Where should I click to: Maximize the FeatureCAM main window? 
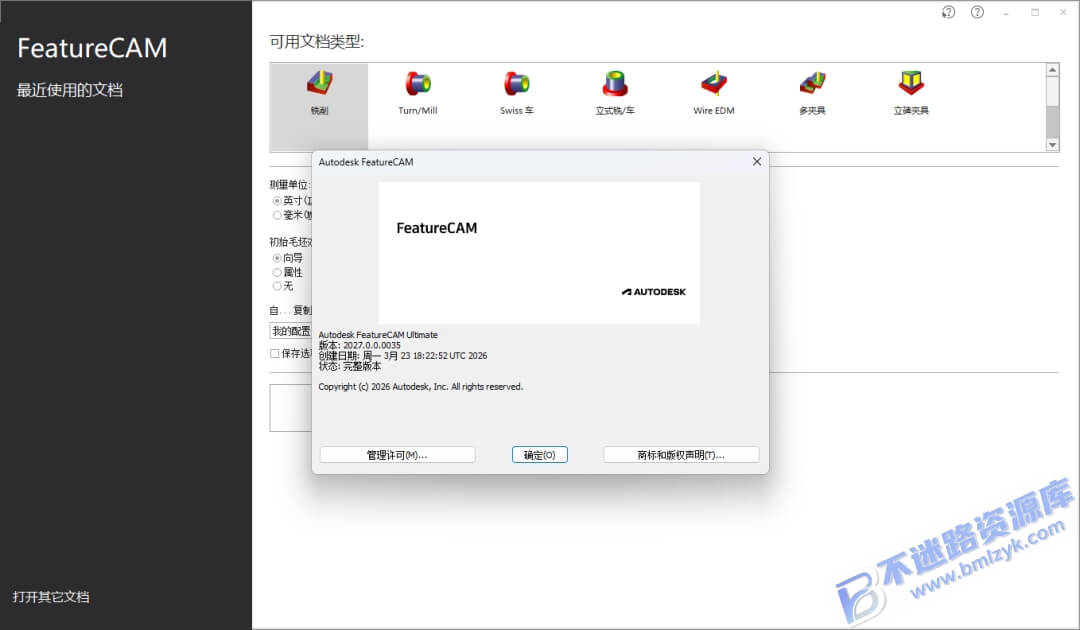[x=1035, y=12]
